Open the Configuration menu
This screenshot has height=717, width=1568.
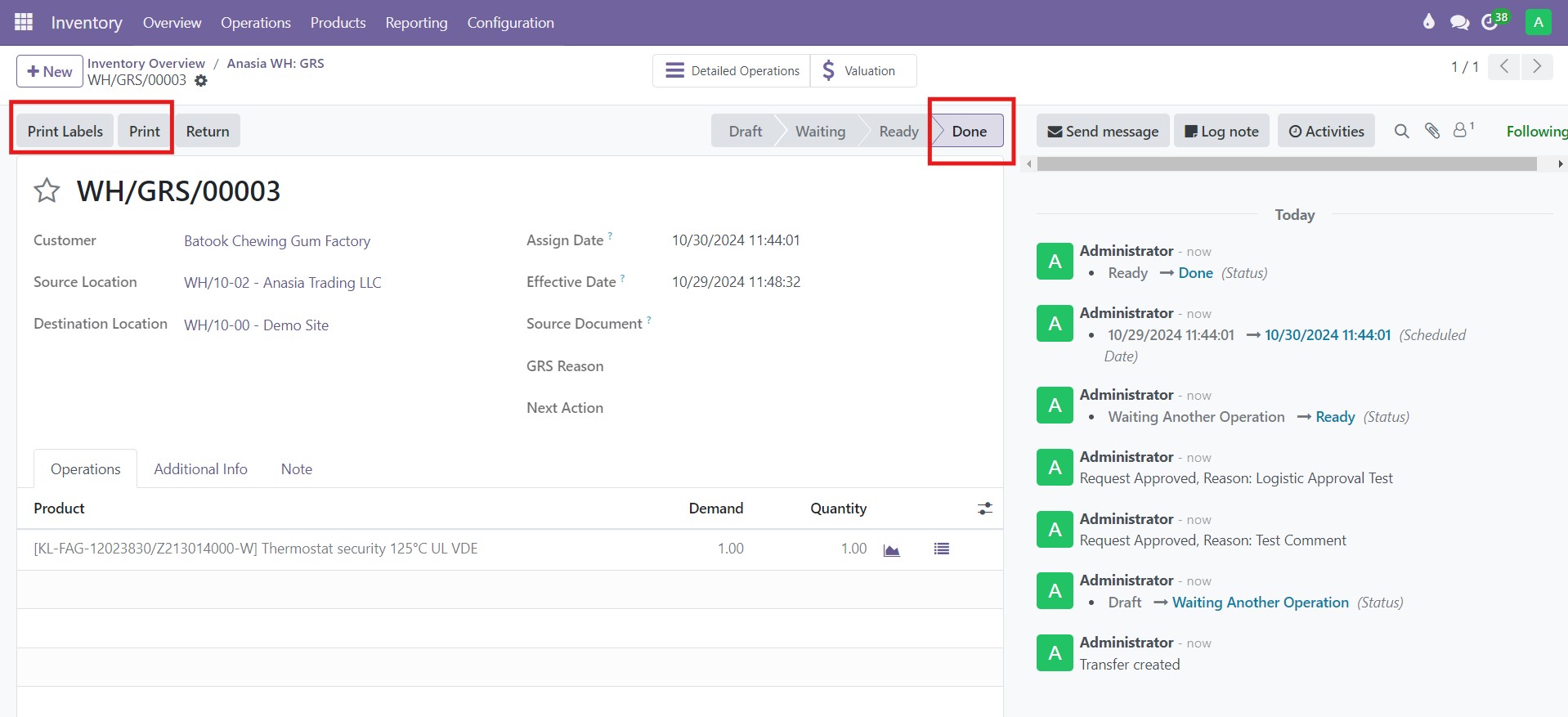(510, 23)
